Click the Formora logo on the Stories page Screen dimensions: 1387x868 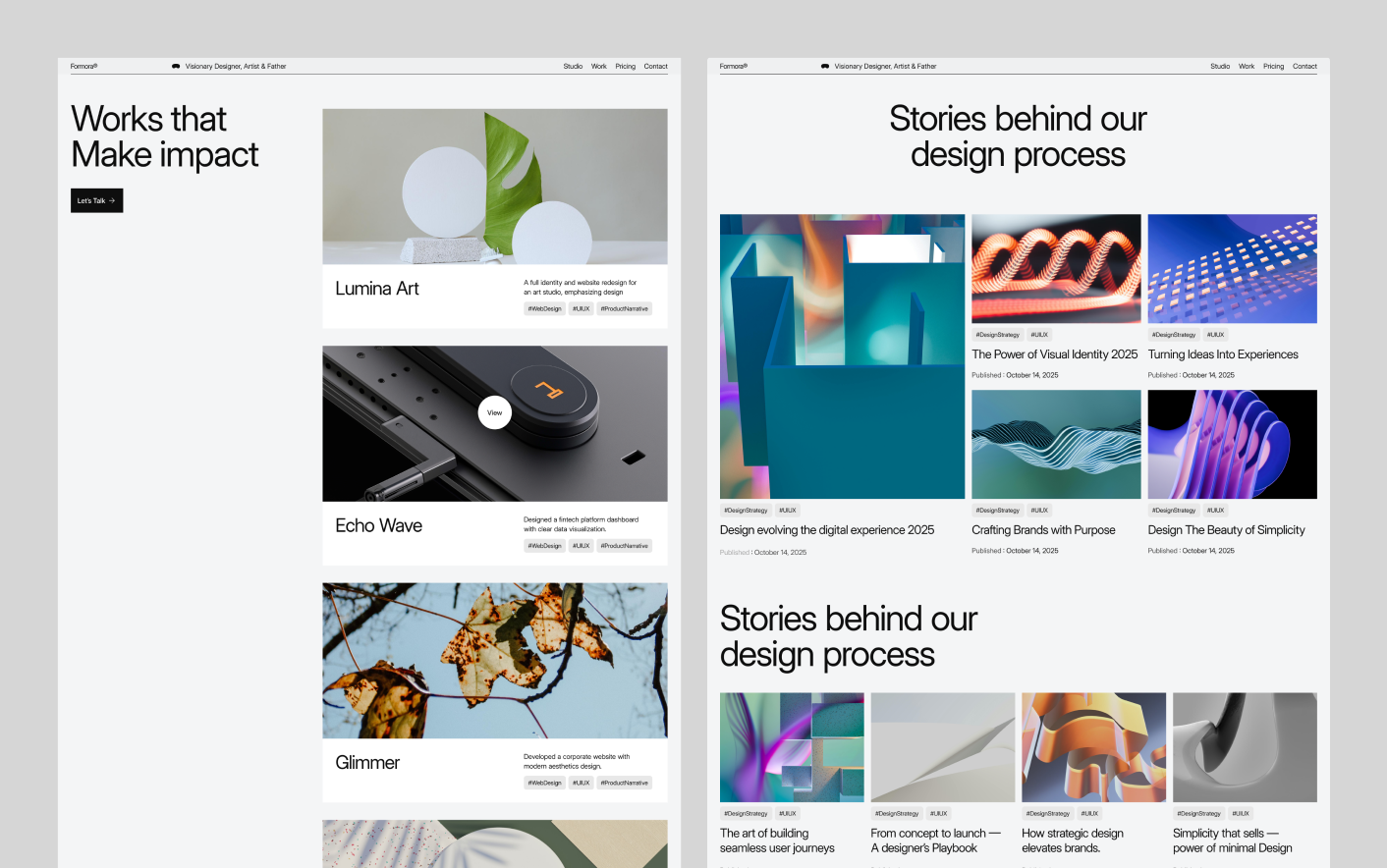[x=733, y=67]
